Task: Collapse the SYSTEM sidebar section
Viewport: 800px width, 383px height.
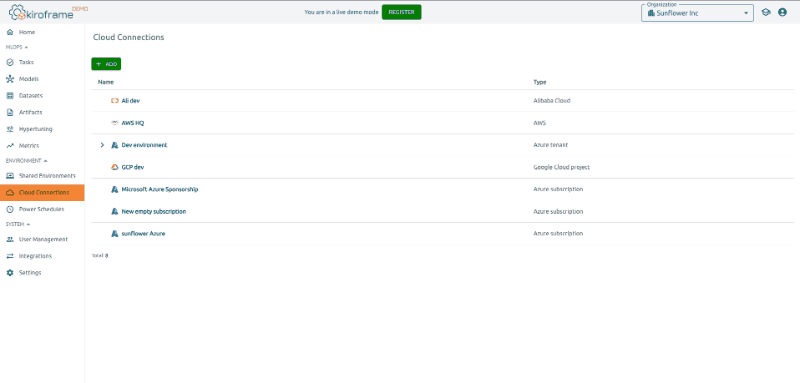Action: point(18,224)
